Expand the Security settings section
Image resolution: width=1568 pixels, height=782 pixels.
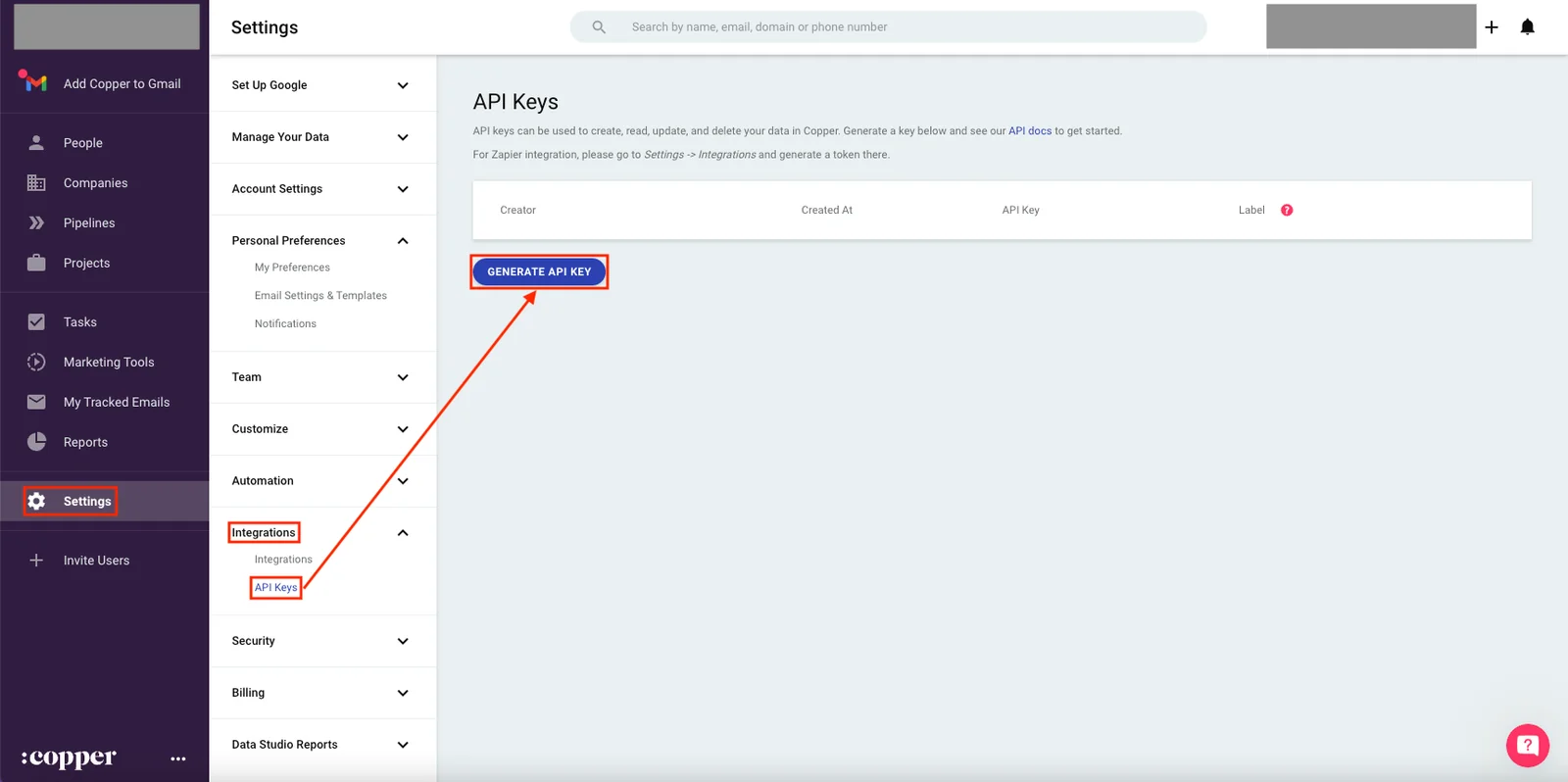click(322, 641)
